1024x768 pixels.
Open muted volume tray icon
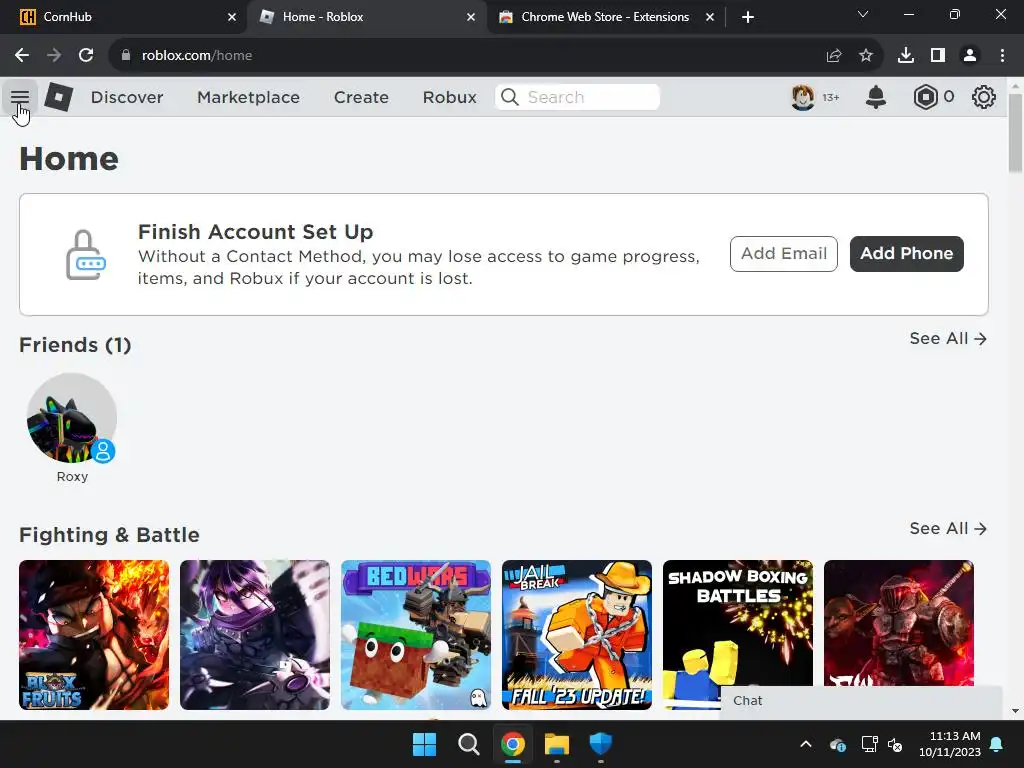(895, 744)
